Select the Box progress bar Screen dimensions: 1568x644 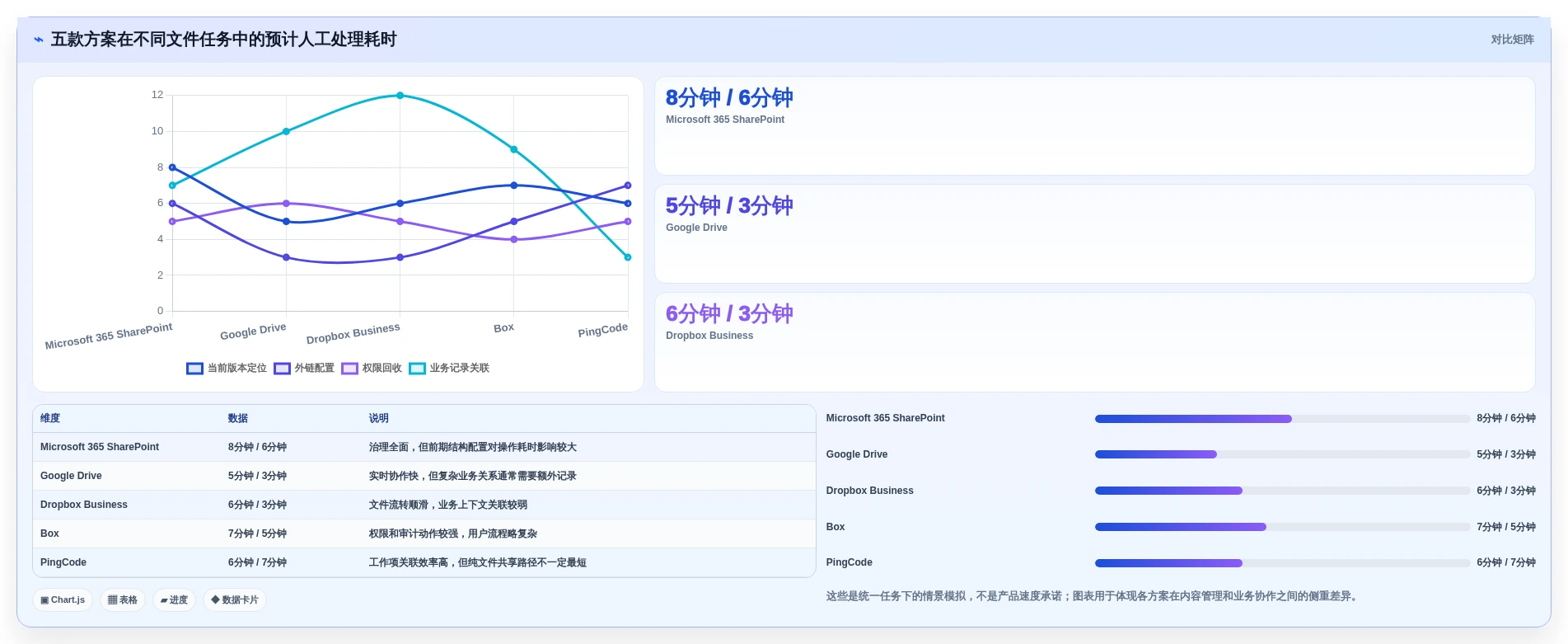(1282, 527)
